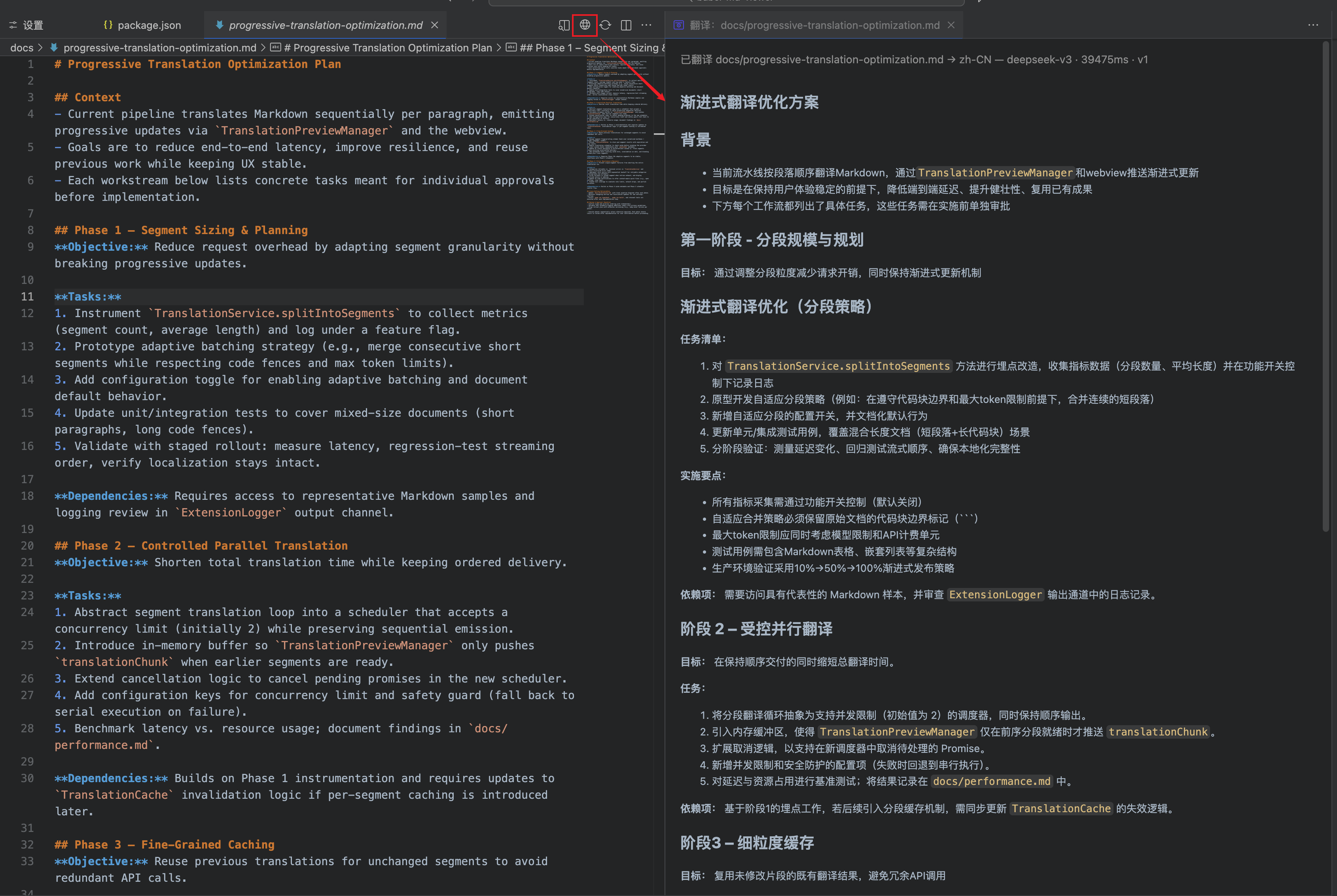Screen dimensions: 1337x896
Task: Click the split editor right icon
Action: [626, 25]
